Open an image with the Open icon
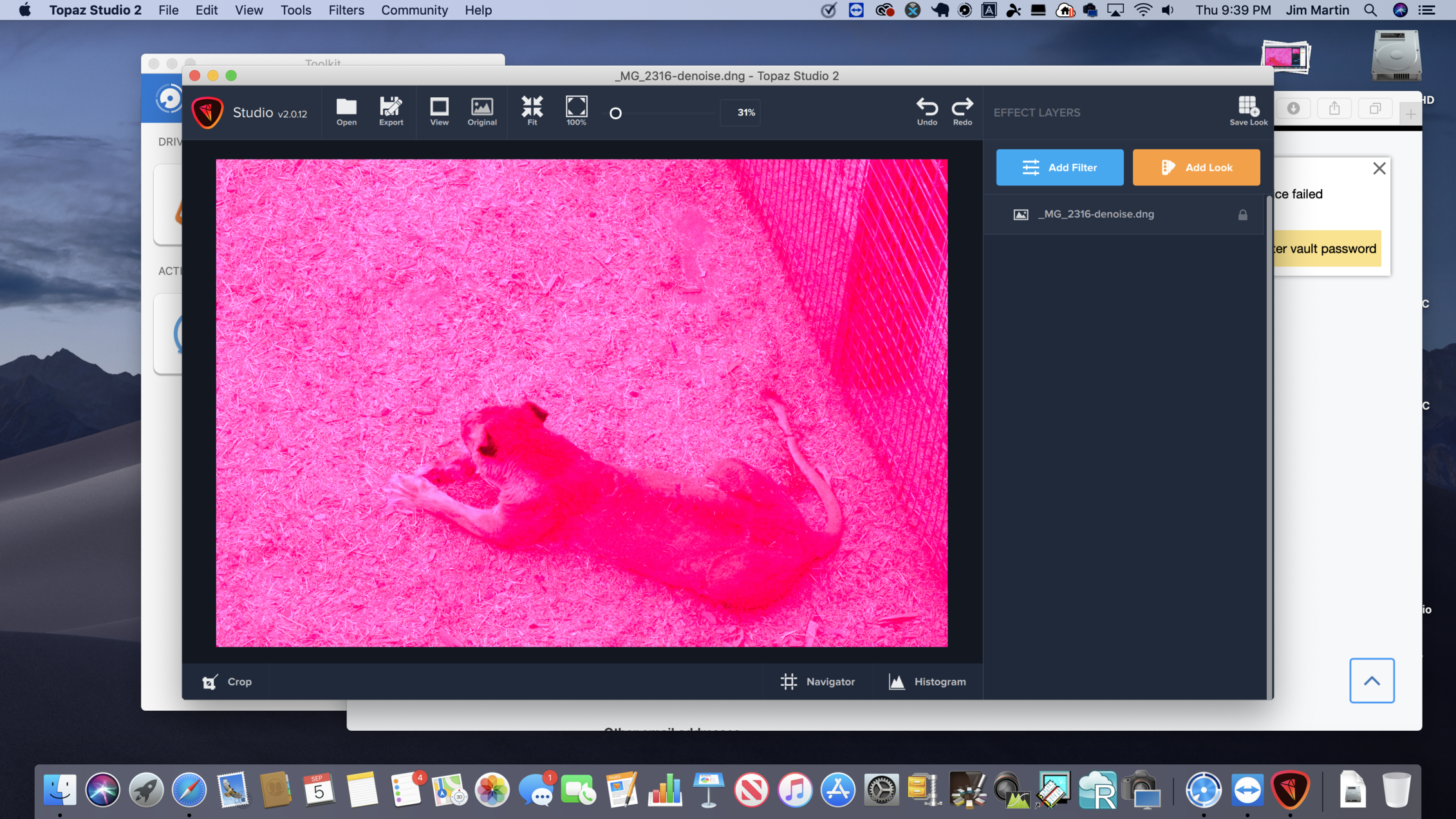The width and height of the screenshot is (1456, 819). (346, 111)
